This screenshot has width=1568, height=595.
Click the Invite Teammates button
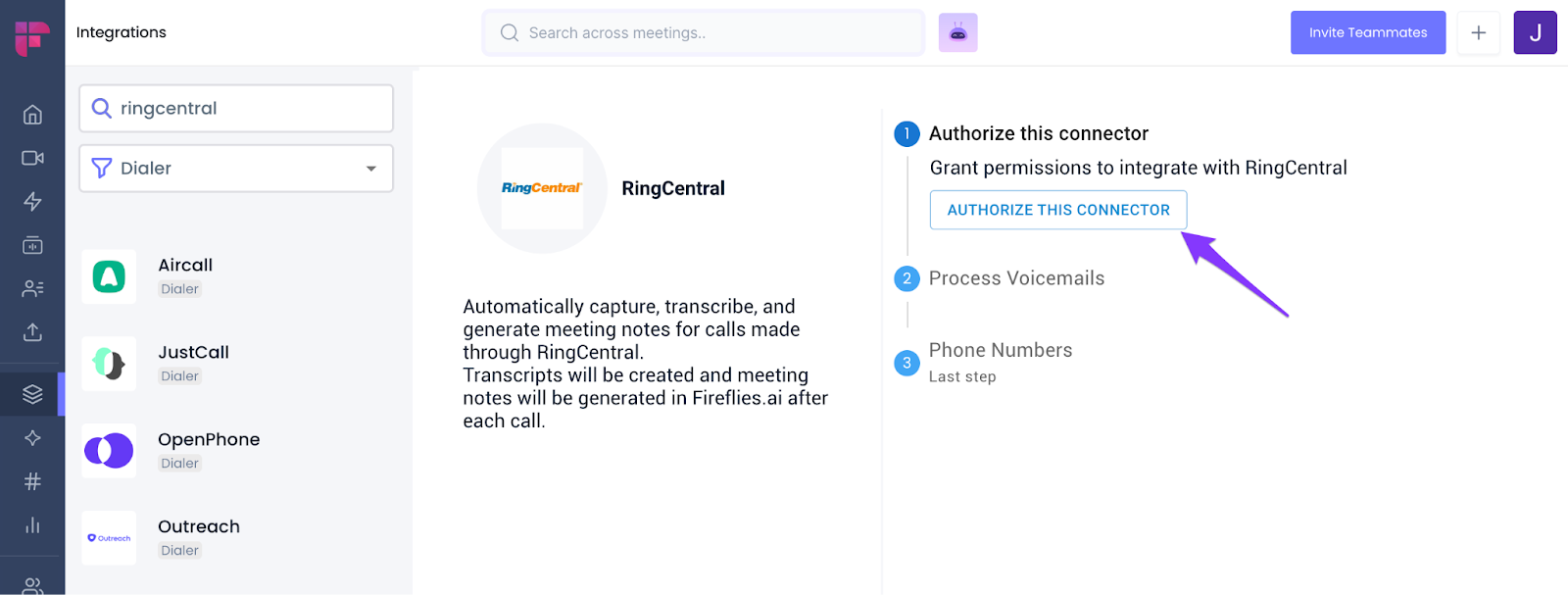coord(1368,32)
